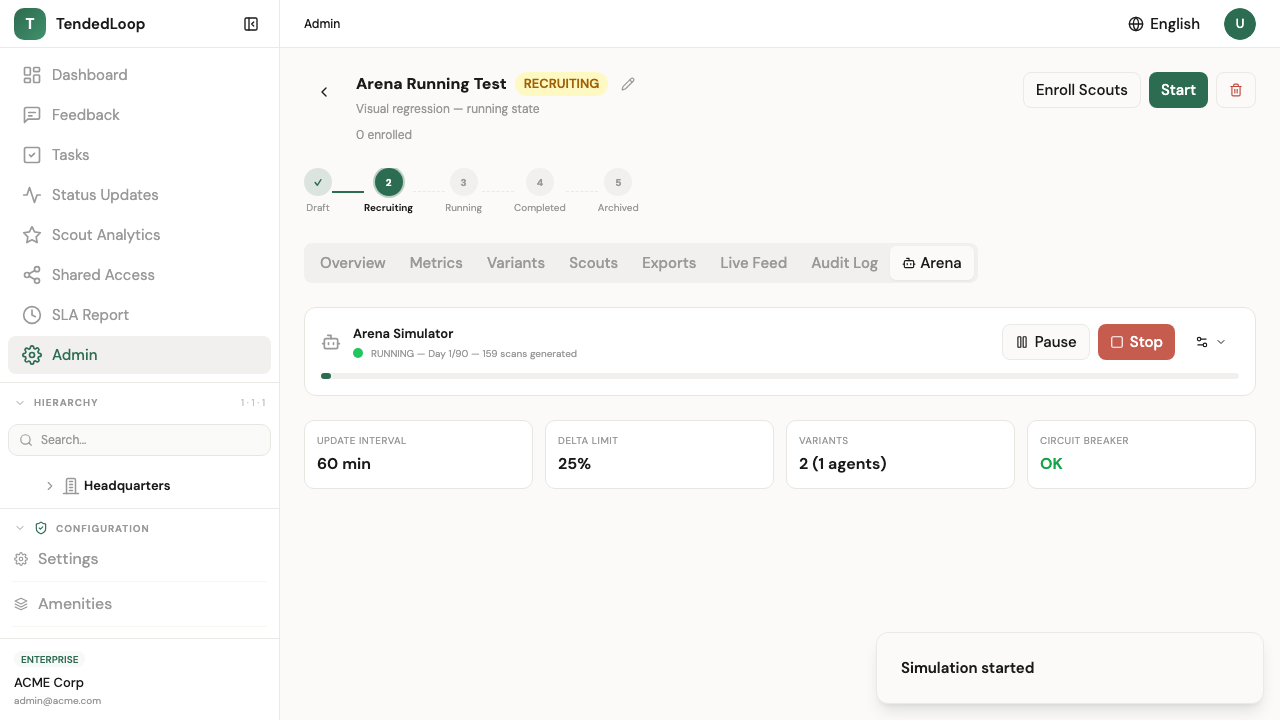Click the back arrow beside Arena Running Test
Viewport: 1280px width, 720px height.
pyautogui.click(x=324, y=92)
